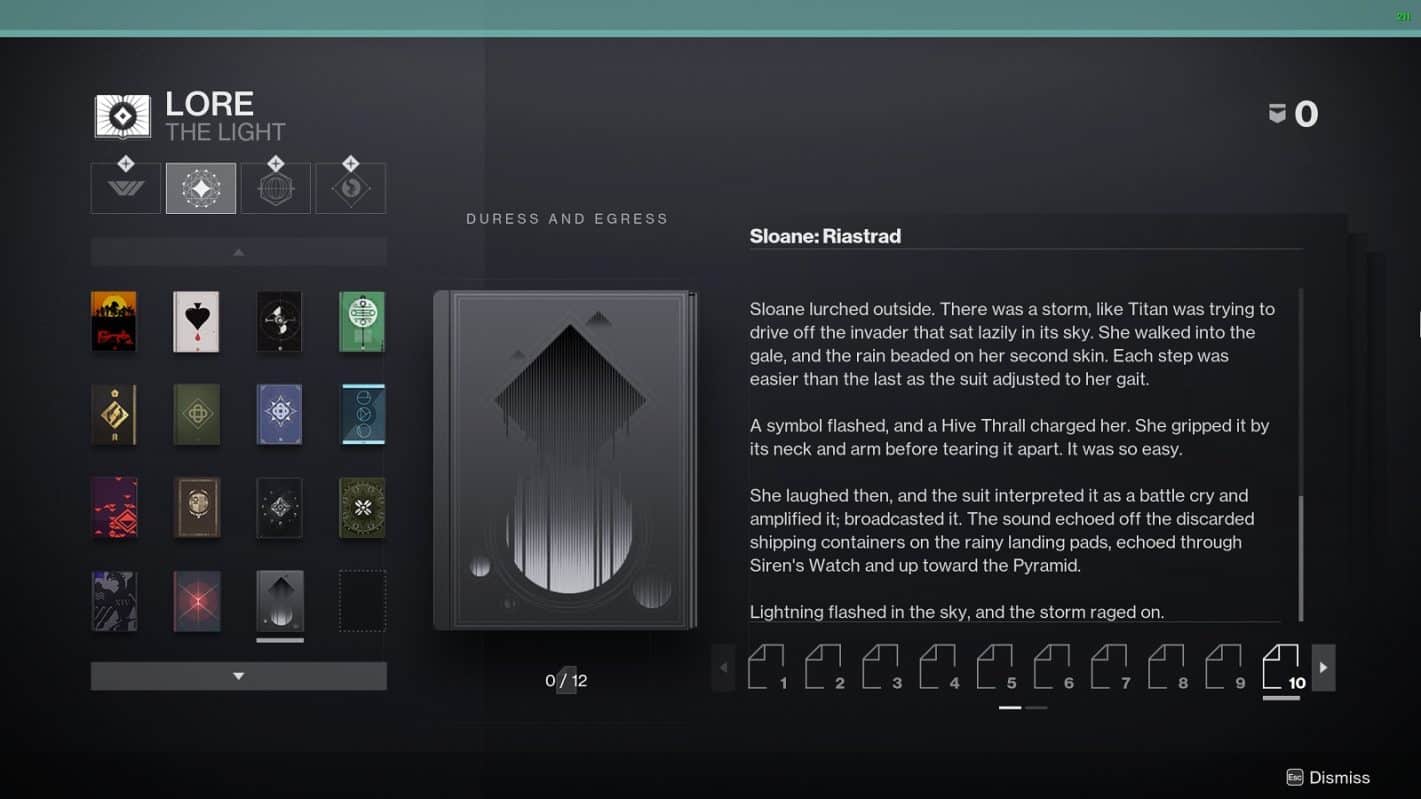
Task: Open lore page 5
Action: [x=995, y=668]
